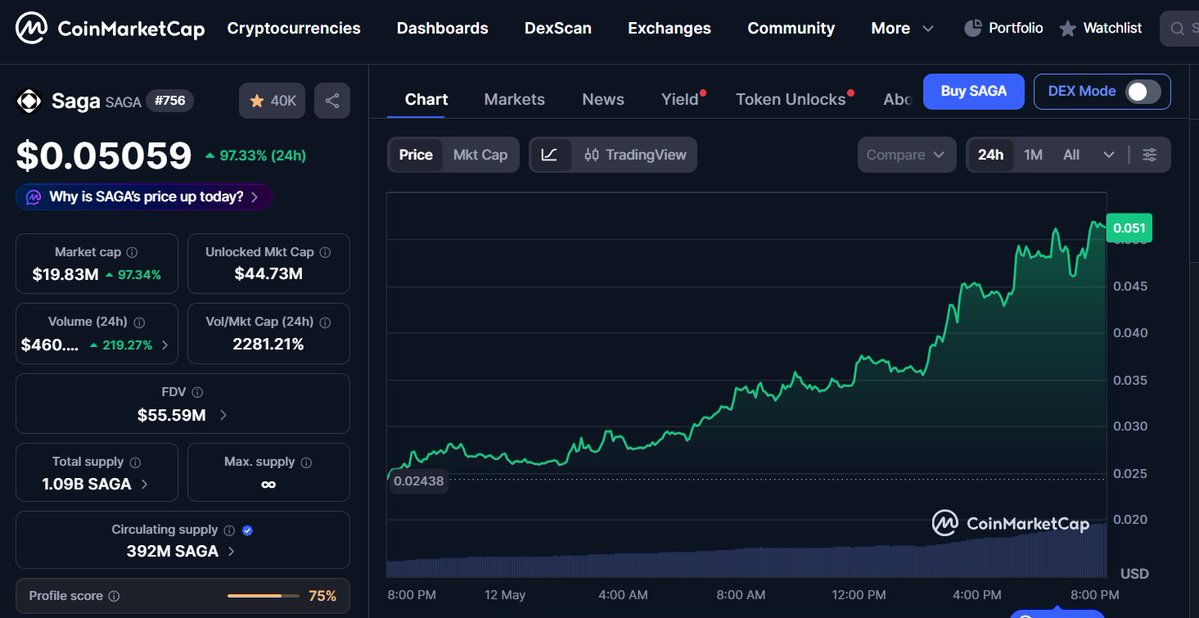Click Total supply info icon

[x=135, y=463]
